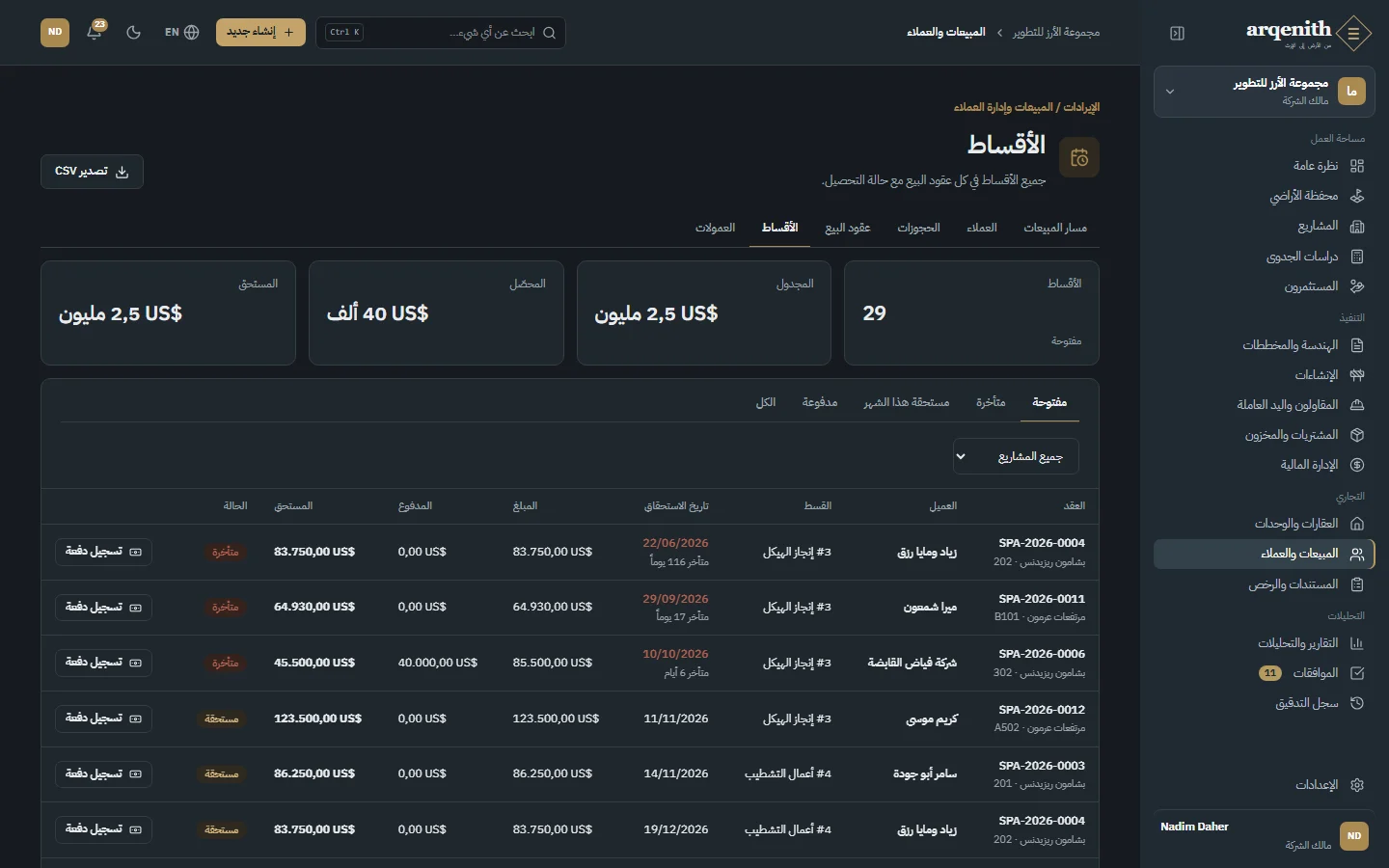Viewport: 1389px width, 868px height.
Task: Open جميع المشاريع project filter dropdown
Action: 1016,456
